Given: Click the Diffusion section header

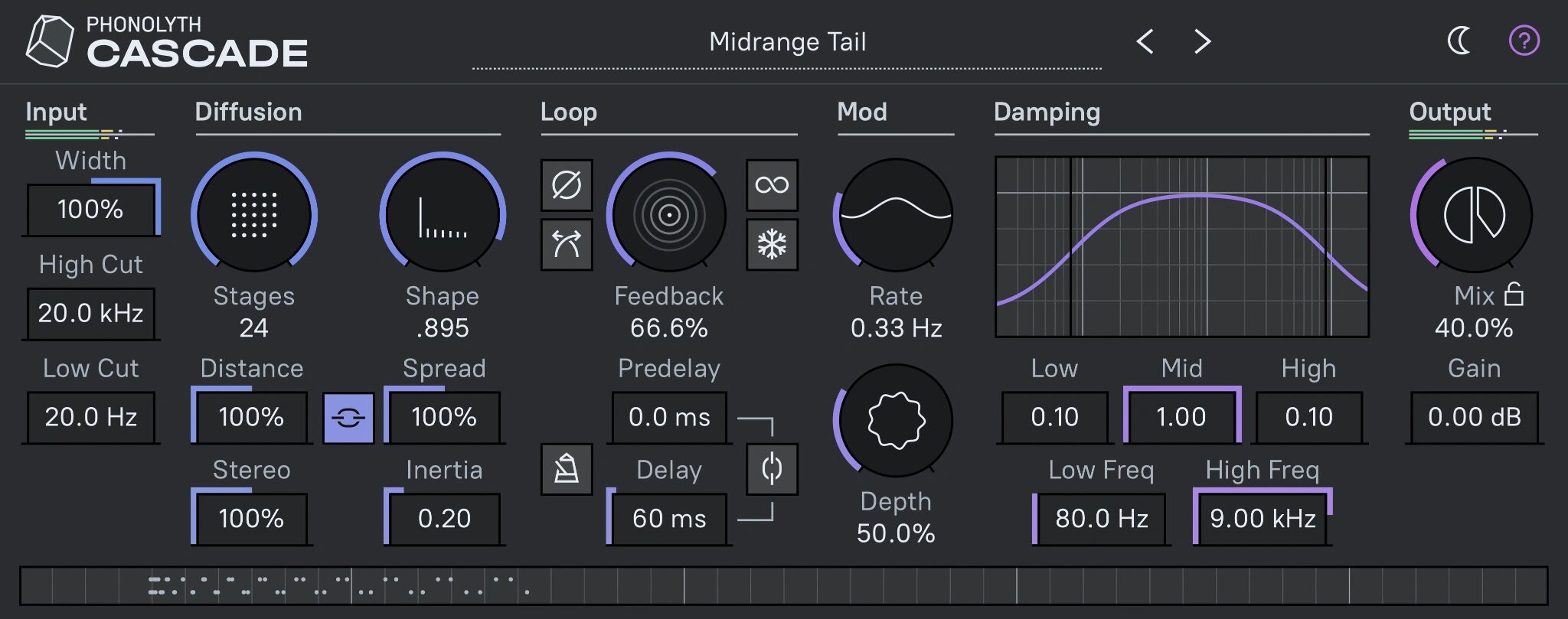Looking at the screenshot, I should point(248,112).
